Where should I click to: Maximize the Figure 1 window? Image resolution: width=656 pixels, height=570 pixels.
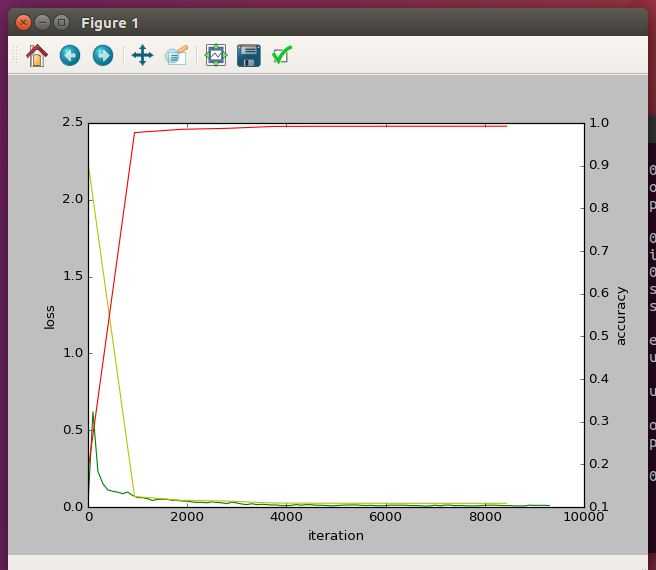61,22
